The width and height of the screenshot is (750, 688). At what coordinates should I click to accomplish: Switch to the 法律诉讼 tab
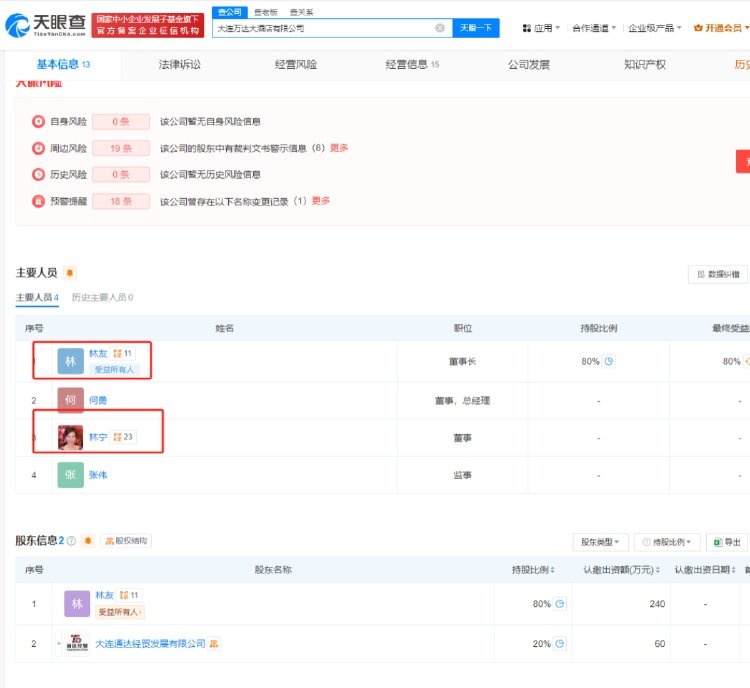[179, 65]
